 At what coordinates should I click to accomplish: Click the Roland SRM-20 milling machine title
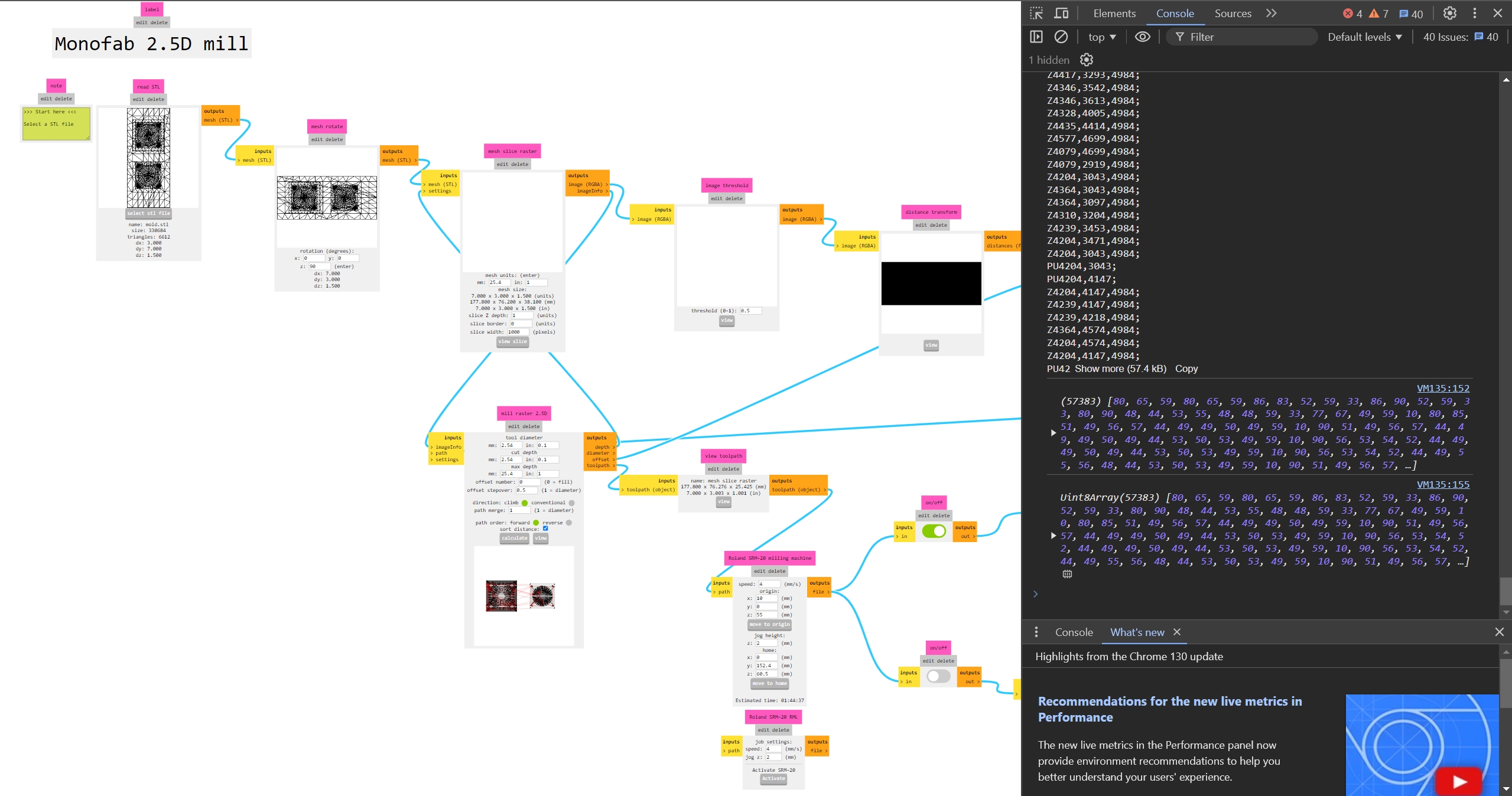(769, 557)
